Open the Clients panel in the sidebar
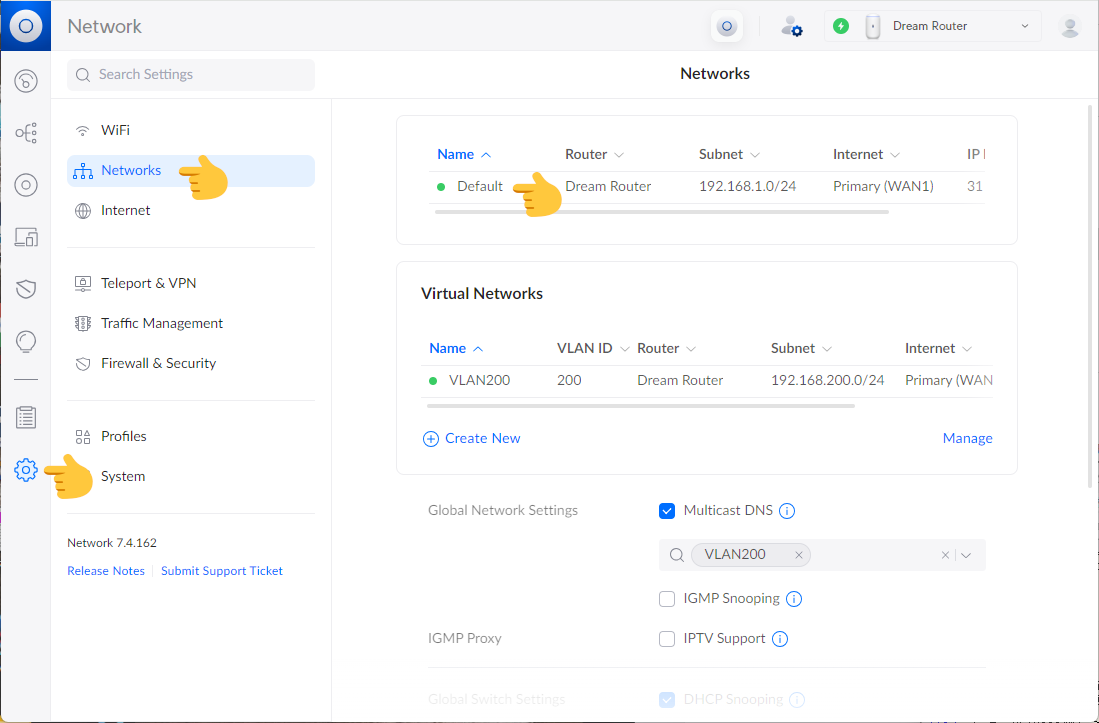Image resolution: width=1099 pixels, height=723 pixels. [26, 237]
